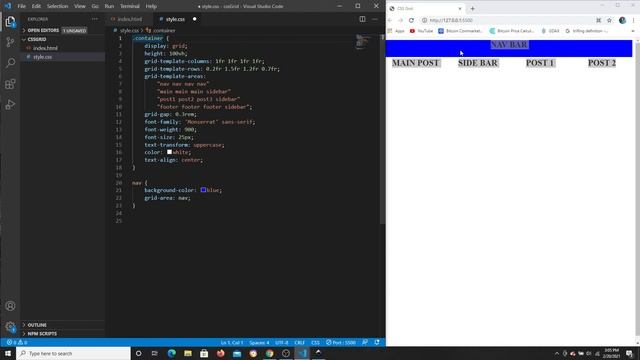Open Chrome profile avatar
Screen dimensions: 640x360
622,20
